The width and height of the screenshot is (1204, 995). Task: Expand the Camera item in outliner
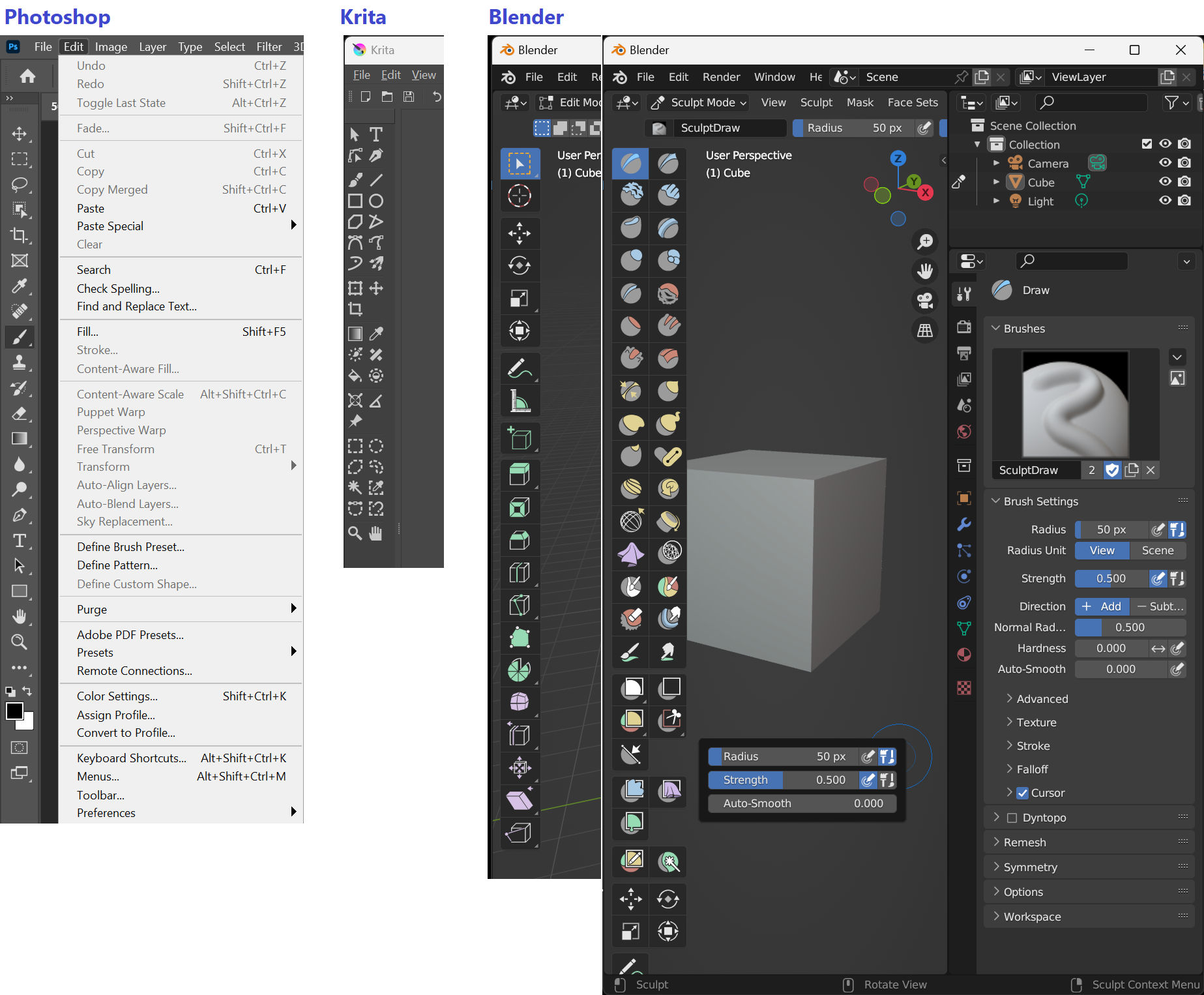pos(995,163)
